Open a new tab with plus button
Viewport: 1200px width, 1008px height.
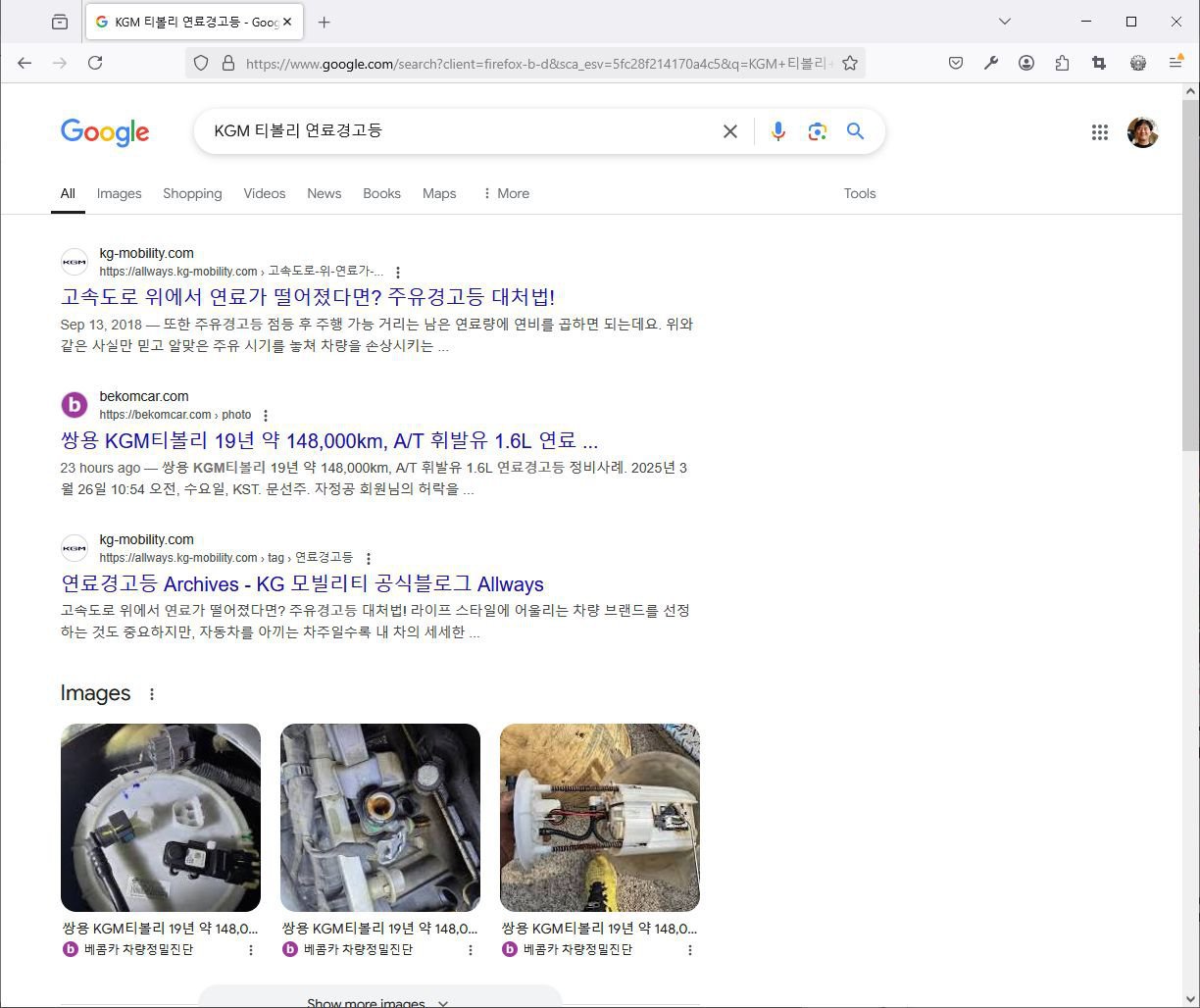[325, 22]
